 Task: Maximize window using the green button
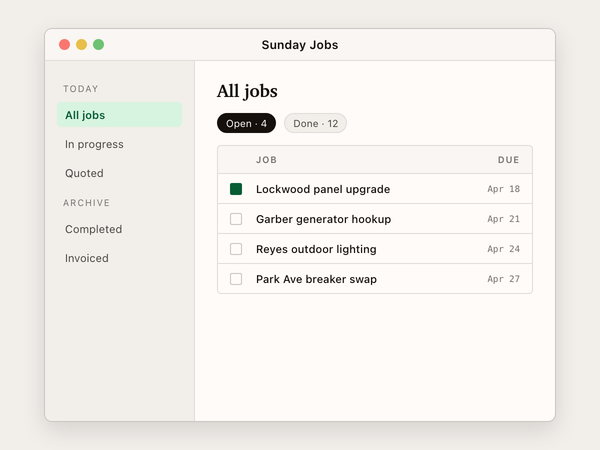pos(99,44)
